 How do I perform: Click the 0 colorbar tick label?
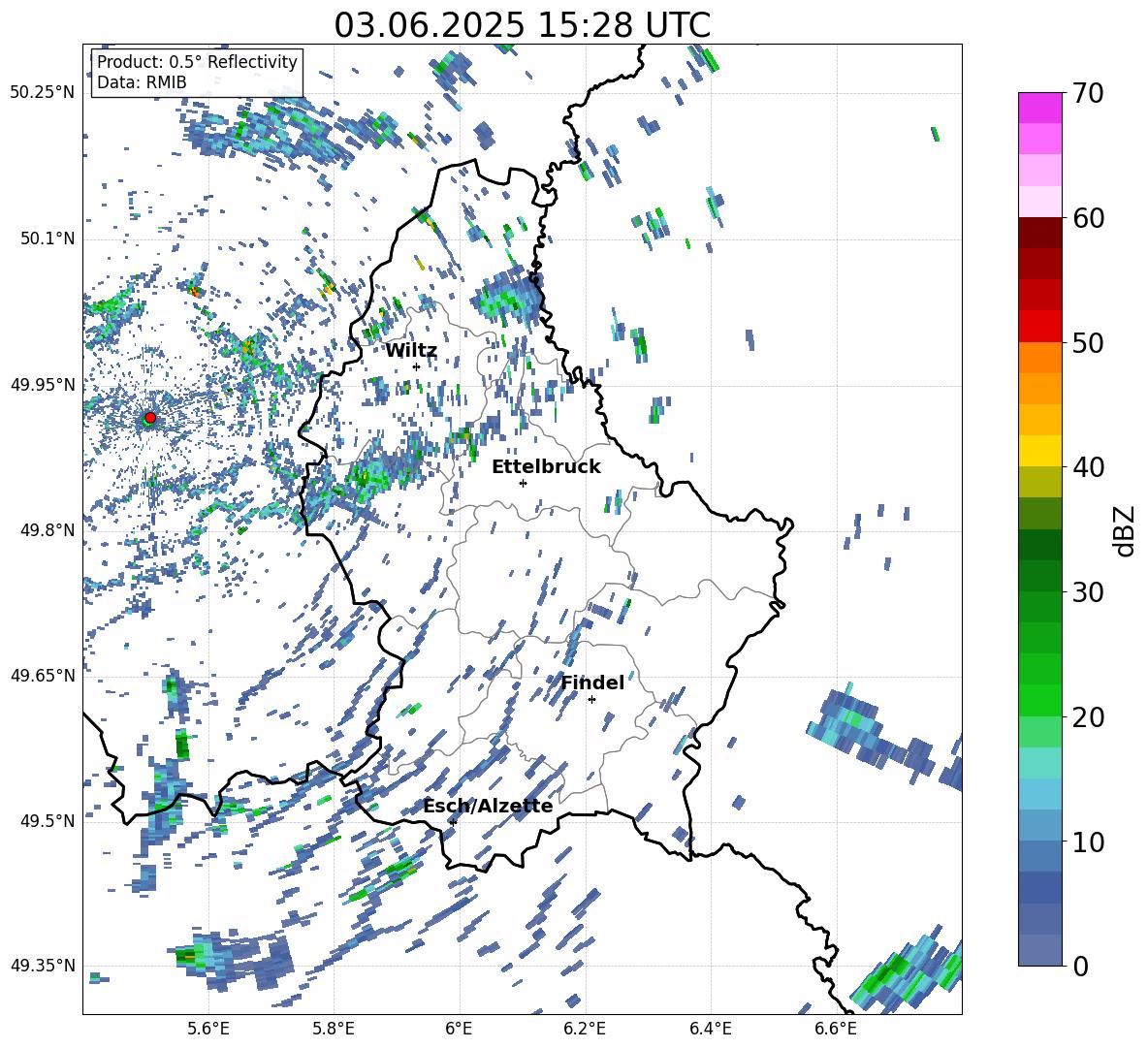[1081, 966]
